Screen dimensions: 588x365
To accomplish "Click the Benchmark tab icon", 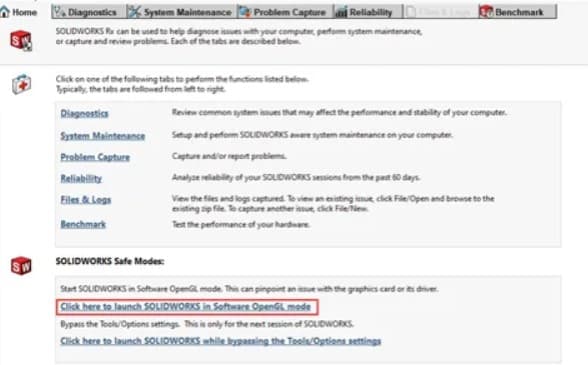I will [x=486, y=12].
